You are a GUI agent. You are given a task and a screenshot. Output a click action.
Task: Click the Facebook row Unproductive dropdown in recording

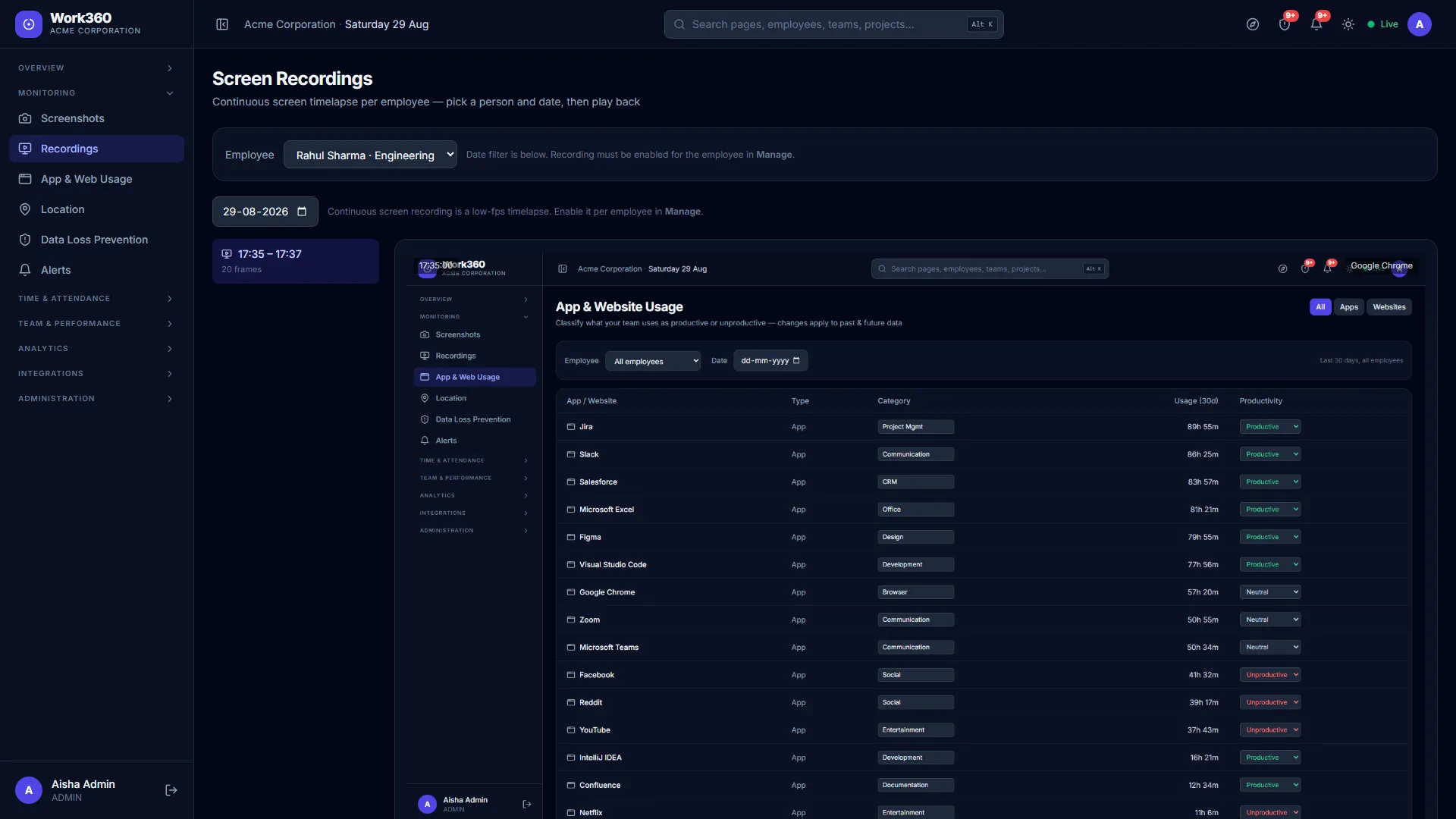click(x=1270, y=675)
